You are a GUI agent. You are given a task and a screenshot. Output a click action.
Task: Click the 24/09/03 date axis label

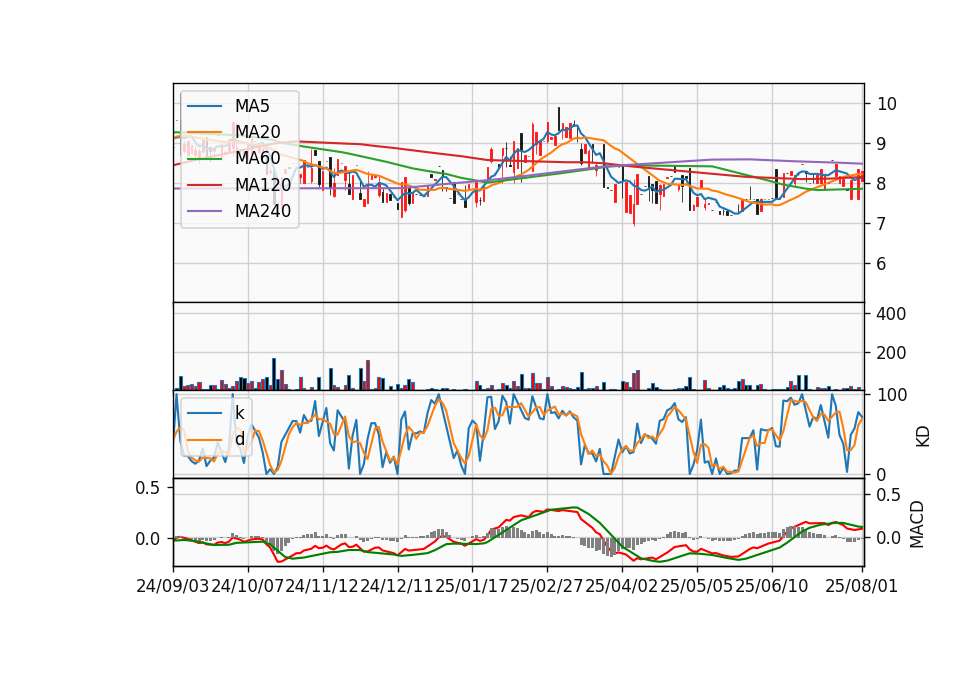tap(173, 586)
